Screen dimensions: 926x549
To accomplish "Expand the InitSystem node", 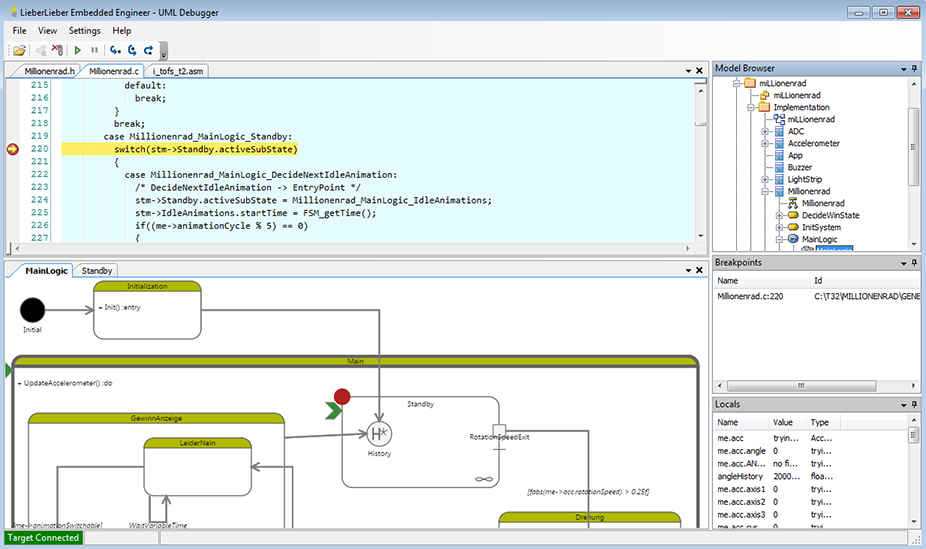I will point(780,227).
